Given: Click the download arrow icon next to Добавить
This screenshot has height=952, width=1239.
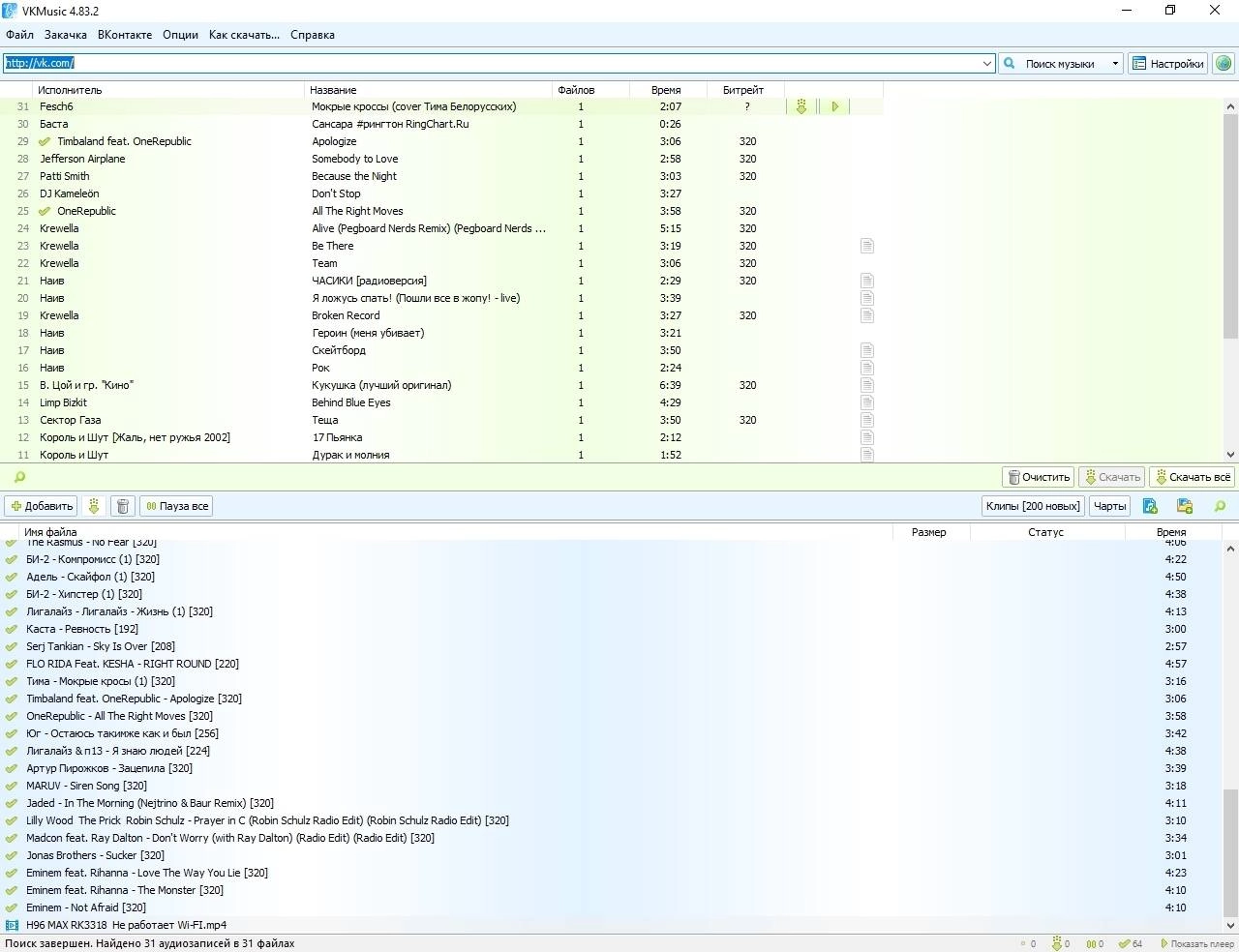Looking at the screenshot, I should coord(94,506).
